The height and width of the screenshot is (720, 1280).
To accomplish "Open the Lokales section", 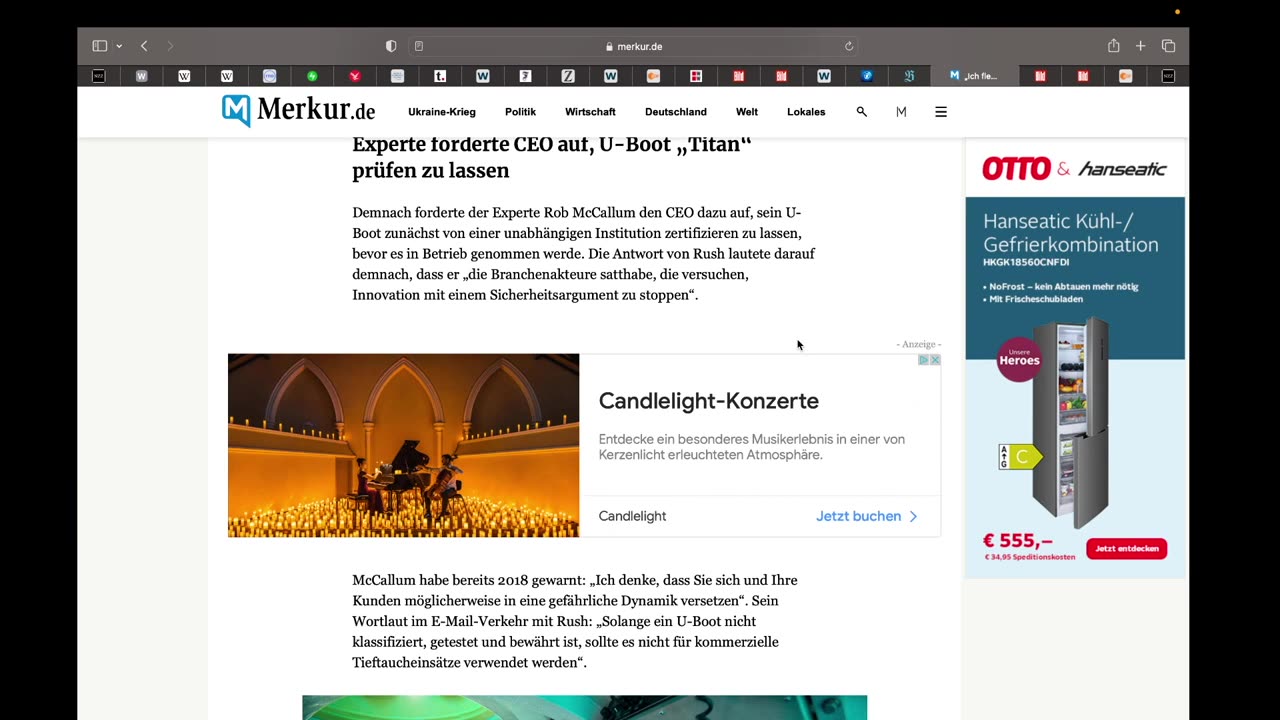I will (x=806, y=112).
